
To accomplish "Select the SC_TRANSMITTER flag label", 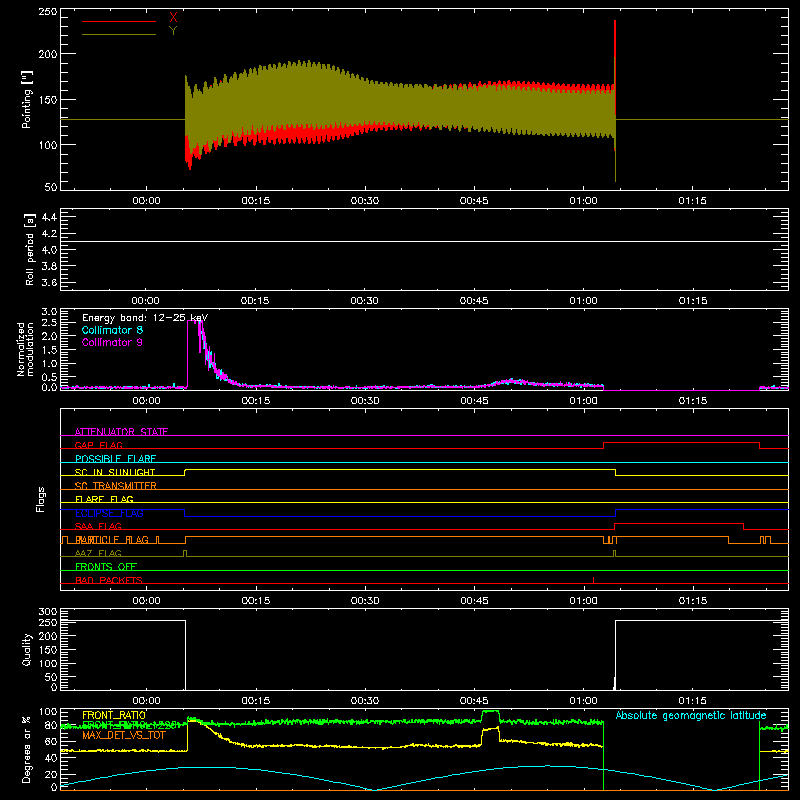I will (x=115, y=486).
